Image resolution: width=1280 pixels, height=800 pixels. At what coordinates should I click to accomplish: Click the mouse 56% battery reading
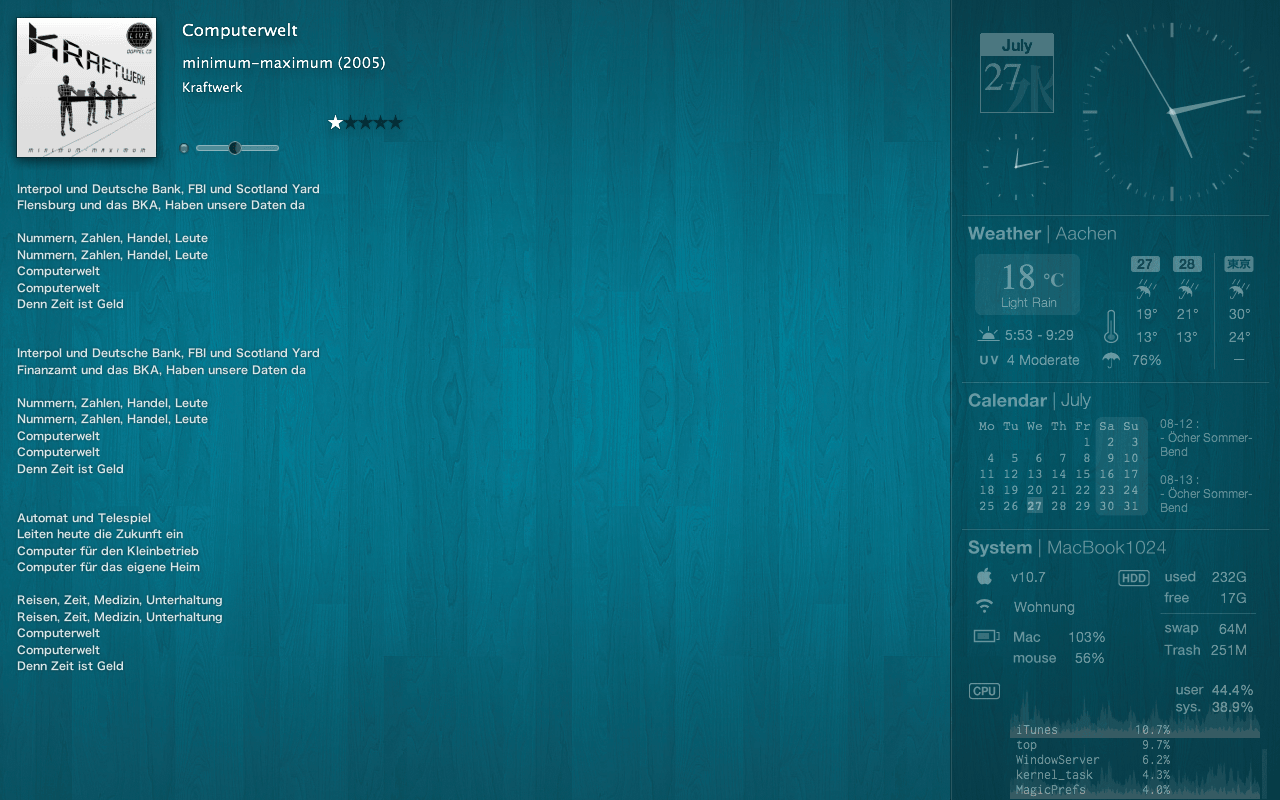[1058, 658]
